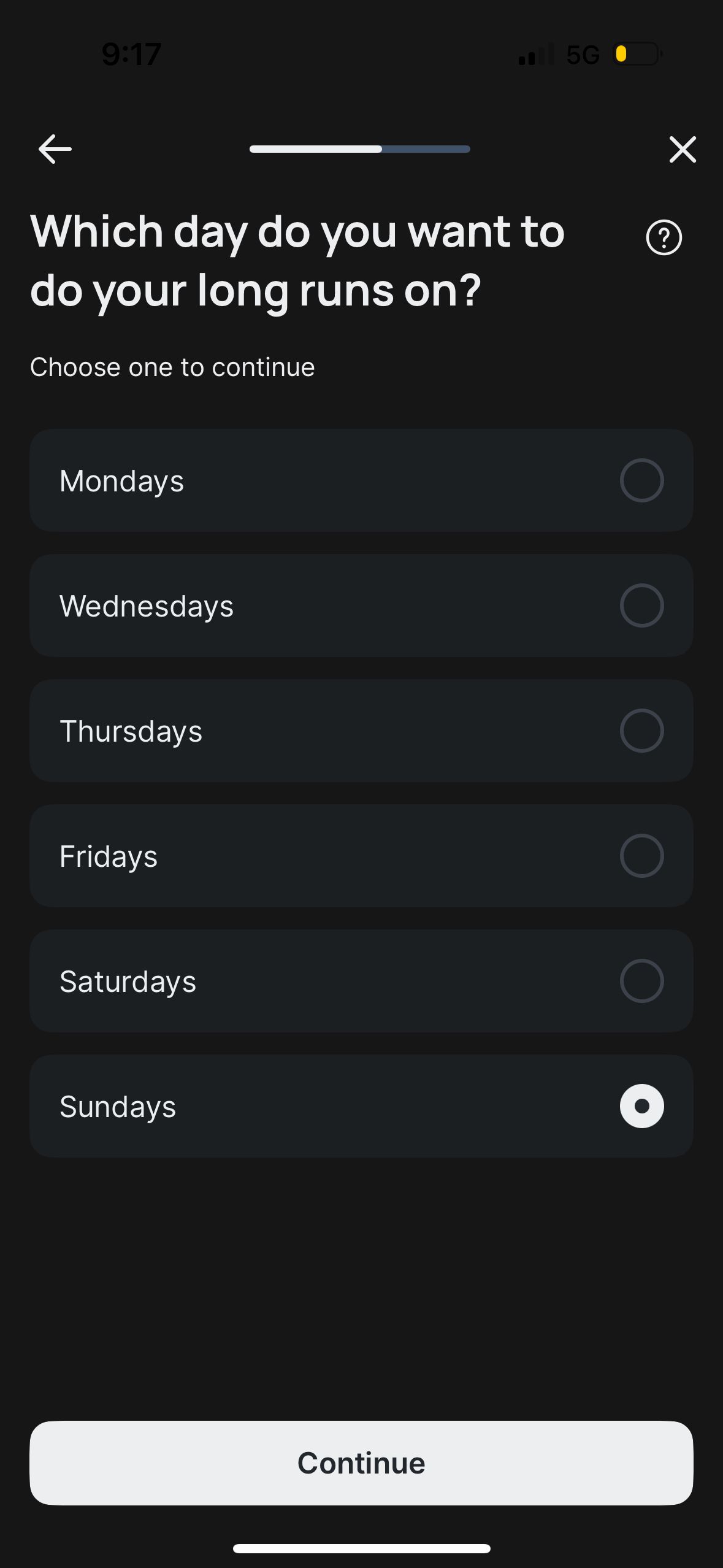Choose the Mondays option row
This screenshot has width=723, height=1568.
(361, 480)
